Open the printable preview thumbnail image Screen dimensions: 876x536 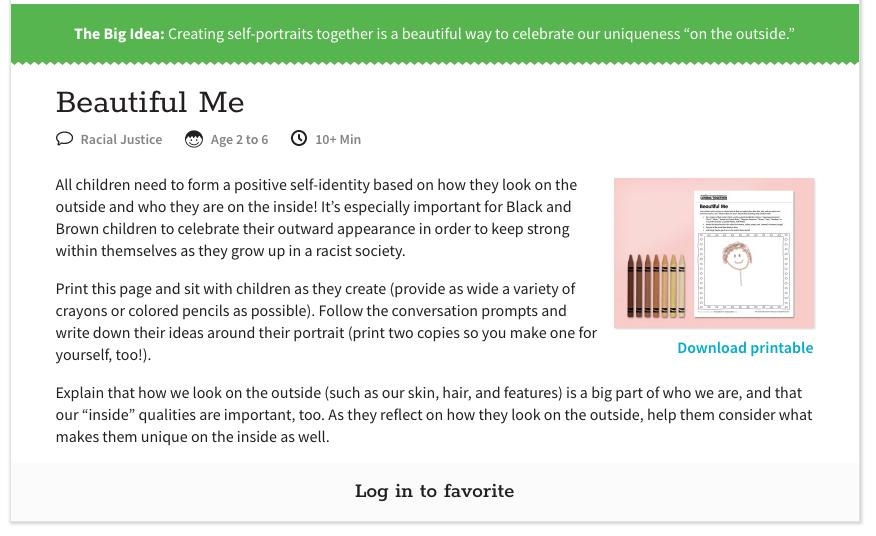pos(714,253)
